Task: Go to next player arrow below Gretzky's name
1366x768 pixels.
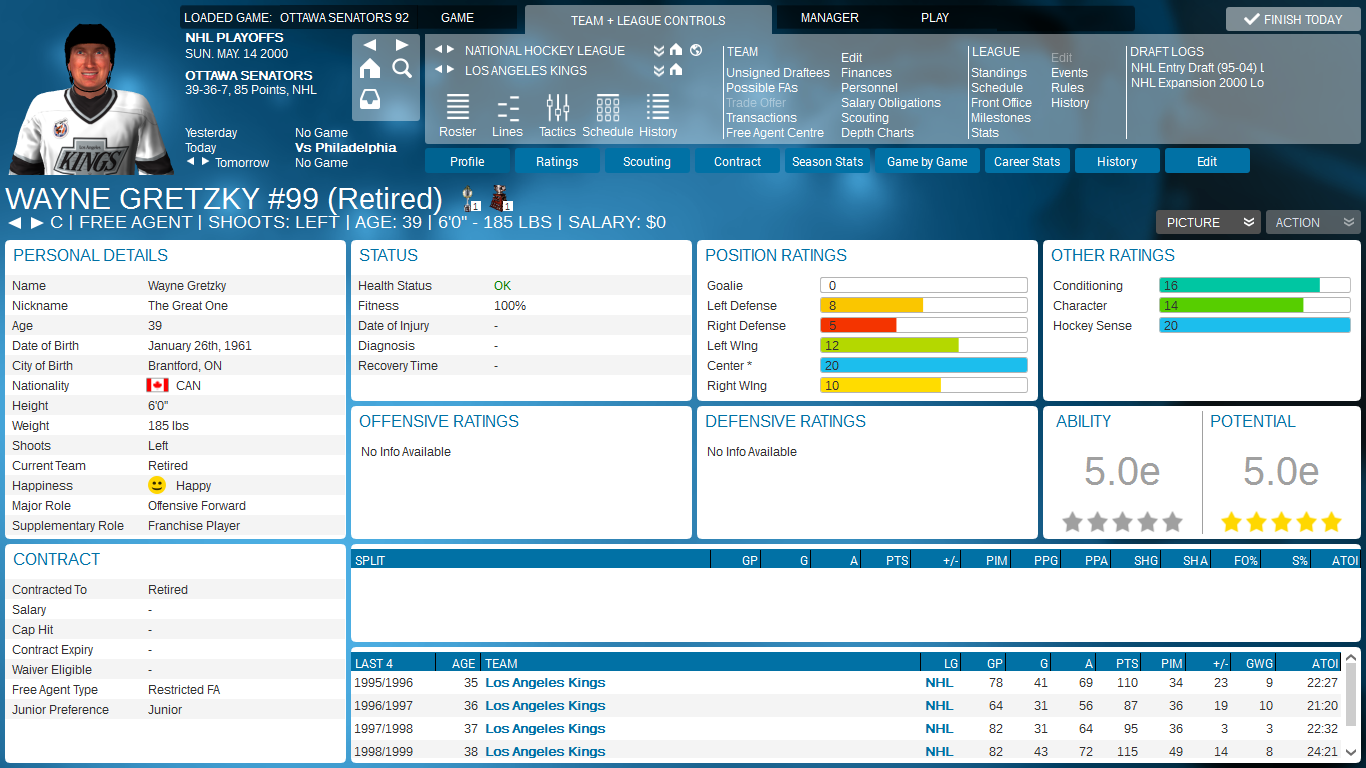Action: click(37, 222)
